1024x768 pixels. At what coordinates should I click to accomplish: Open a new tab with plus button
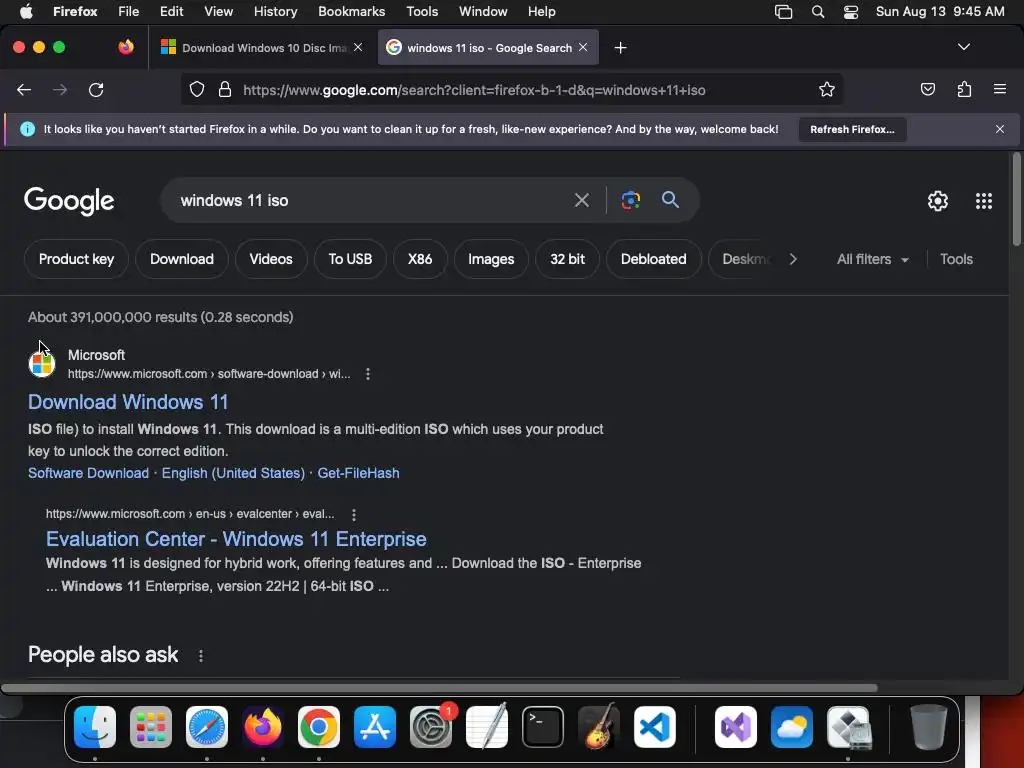620,48
